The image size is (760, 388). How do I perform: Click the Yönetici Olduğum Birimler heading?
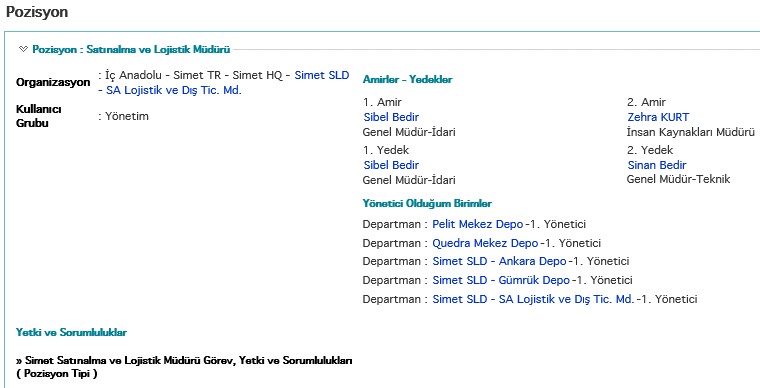tap(427, 203)
